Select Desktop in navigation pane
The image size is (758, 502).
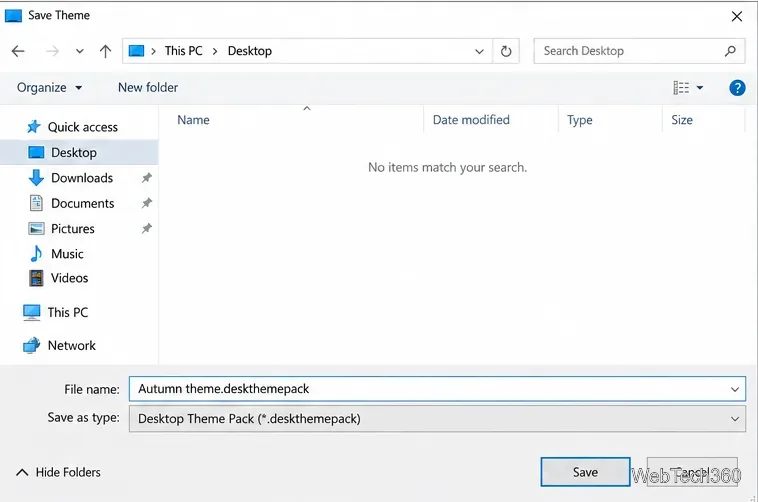pyautogui.click(x=79, y=152)
